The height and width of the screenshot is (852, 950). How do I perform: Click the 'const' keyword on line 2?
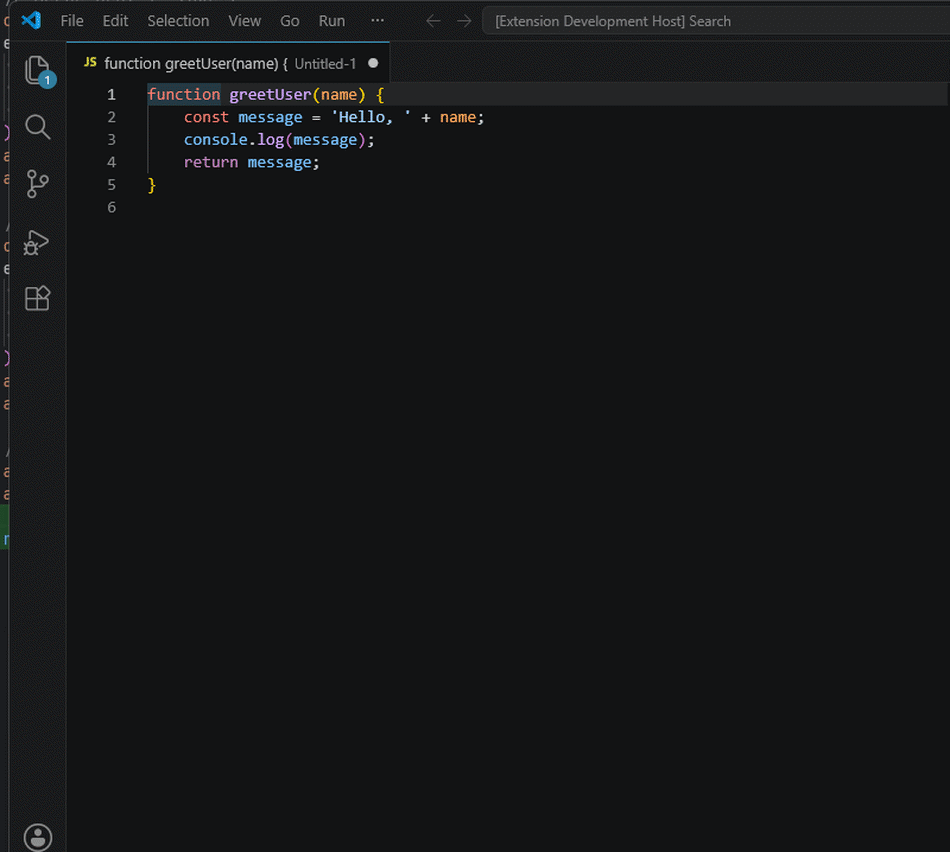(206, 117)
